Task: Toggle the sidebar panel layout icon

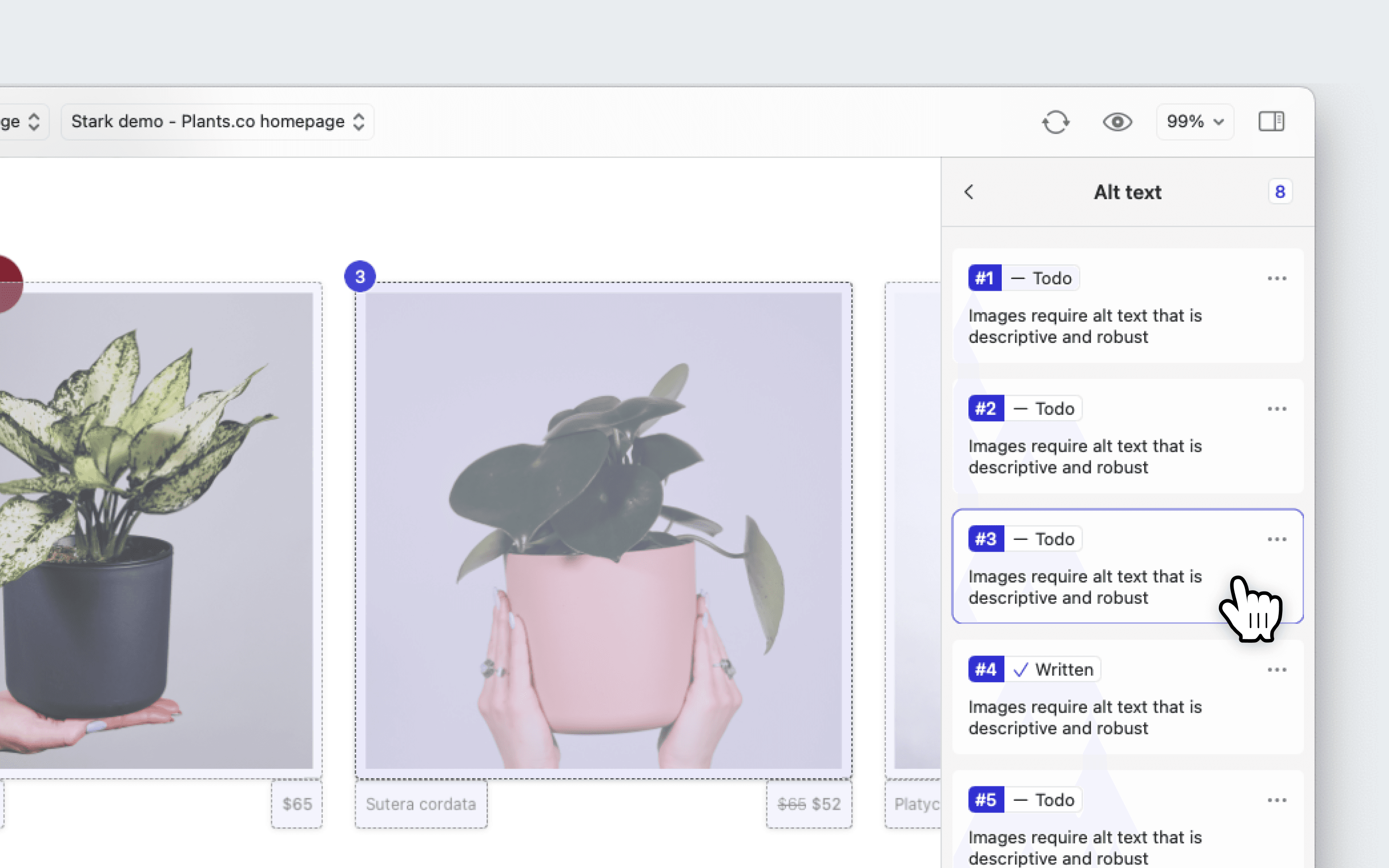Action: [x=1271, y=122]
